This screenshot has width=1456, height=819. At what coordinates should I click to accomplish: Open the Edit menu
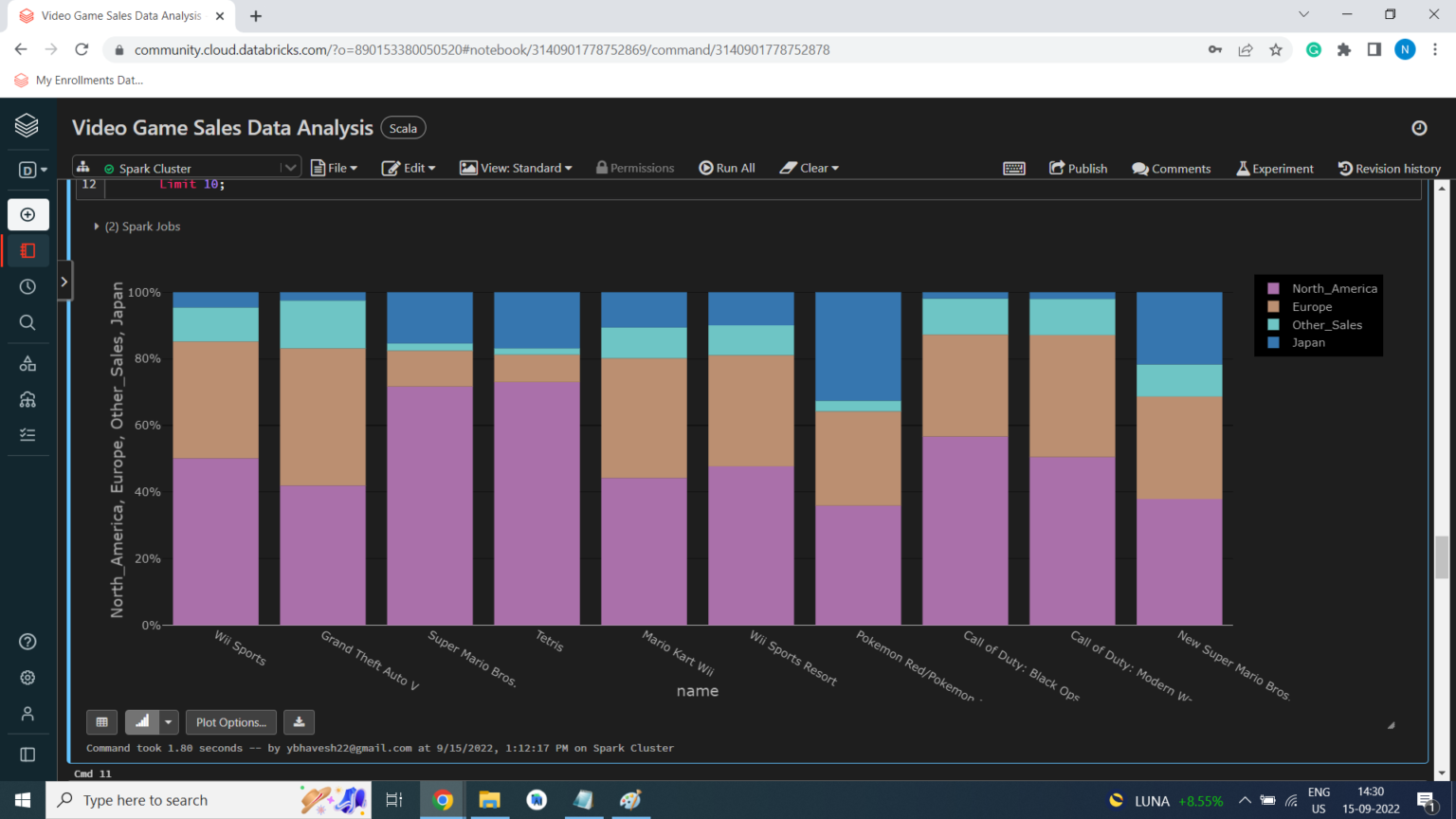pyautogui.click(x=409, y=168)
